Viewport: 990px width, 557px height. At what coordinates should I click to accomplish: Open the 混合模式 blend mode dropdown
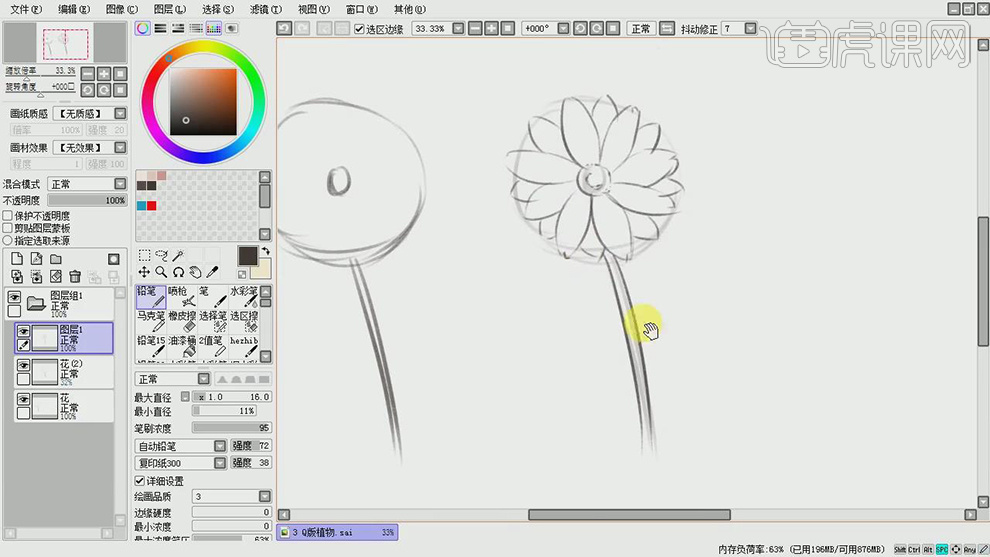coord(120,185)
